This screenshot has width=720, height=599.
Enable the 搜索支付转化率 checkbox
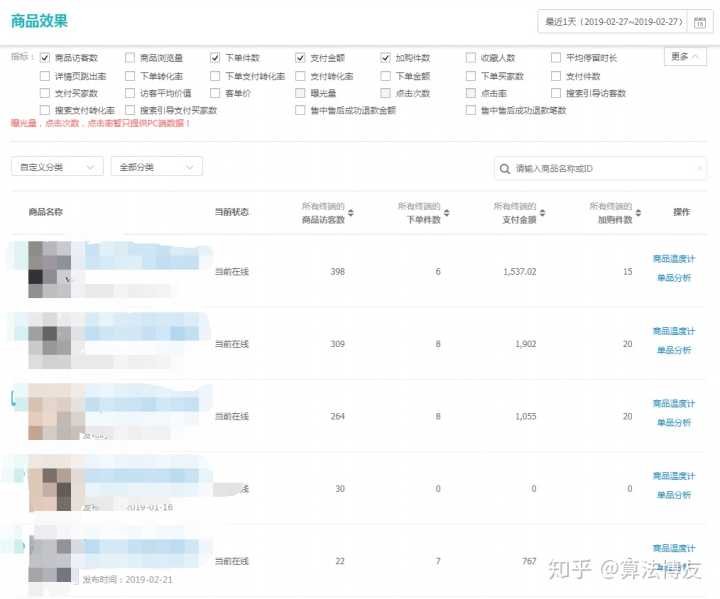point(45,110)
